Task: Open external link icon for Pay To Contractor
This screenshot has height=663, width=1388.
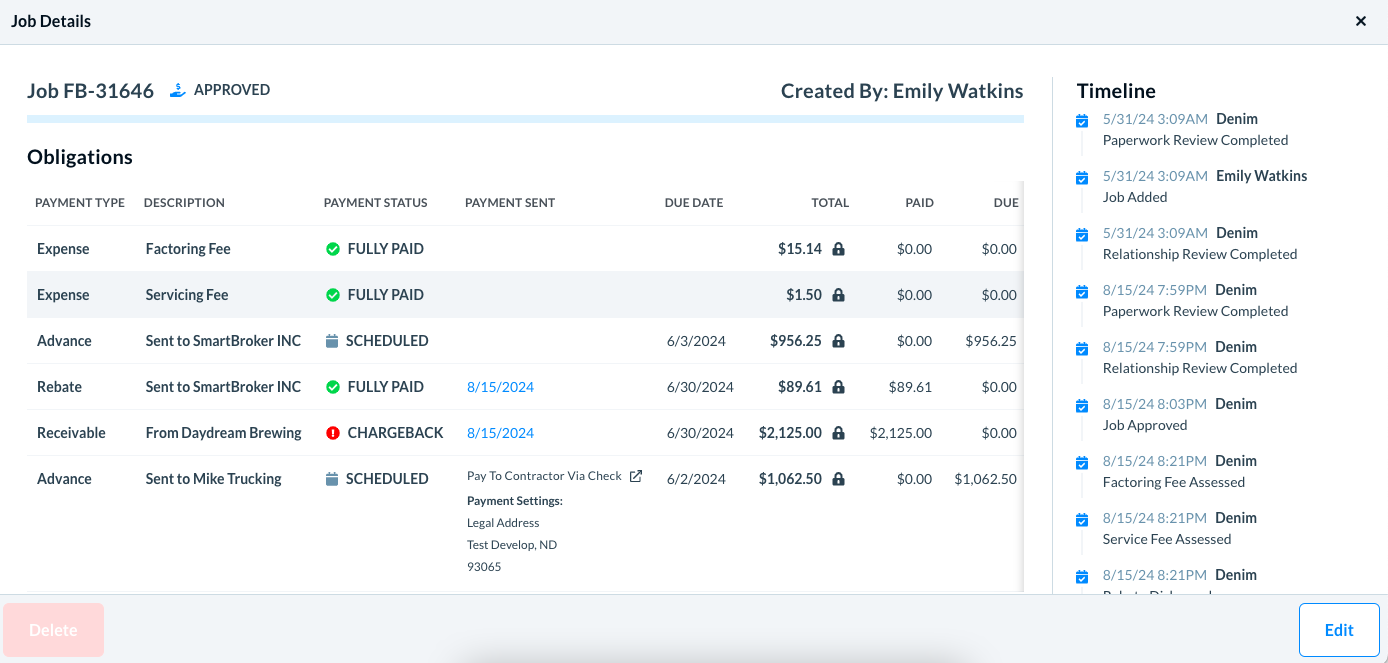Action: tap(636, 476)
